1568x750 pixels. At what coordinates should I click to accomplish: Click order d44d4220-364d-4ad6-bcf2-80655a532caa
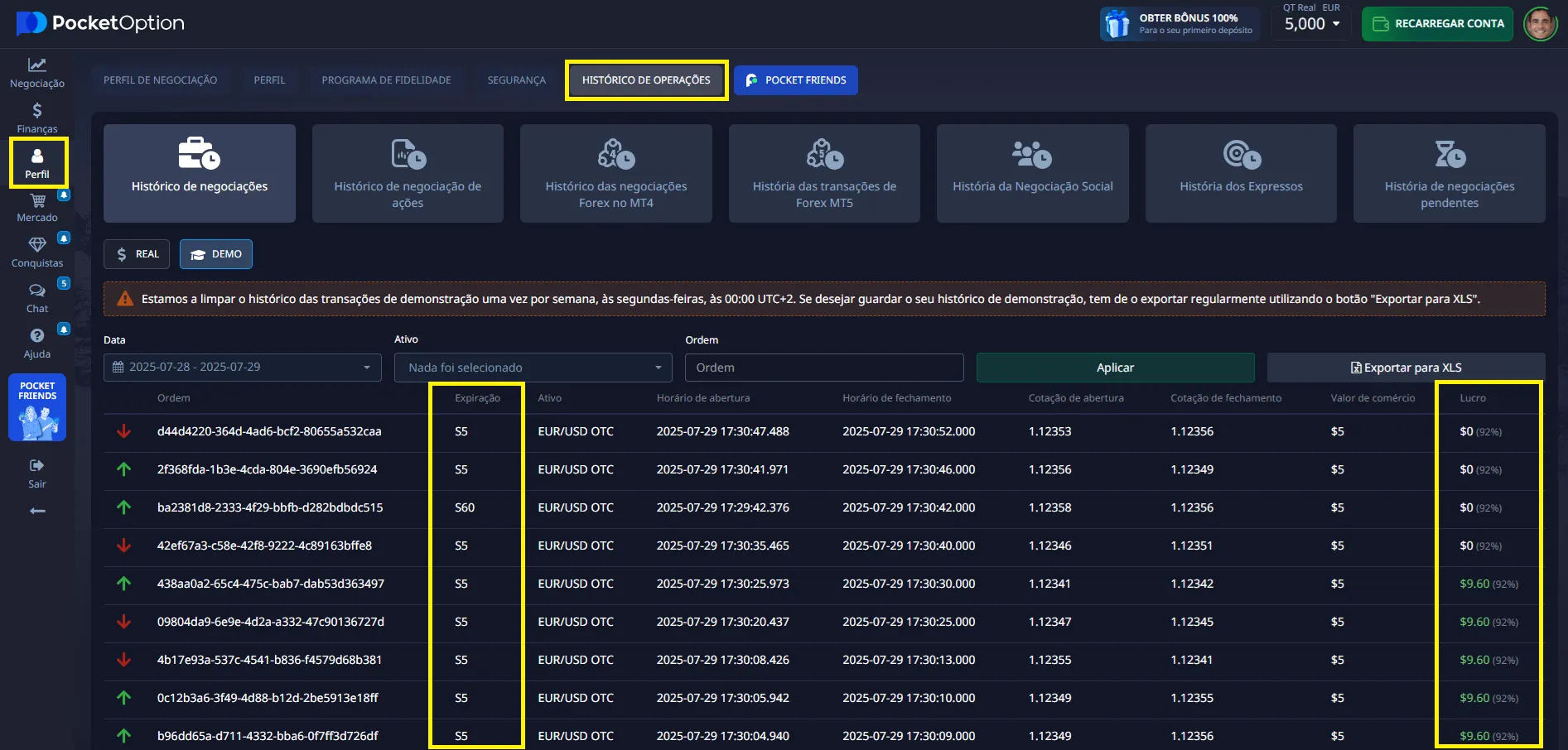point(269,431)
